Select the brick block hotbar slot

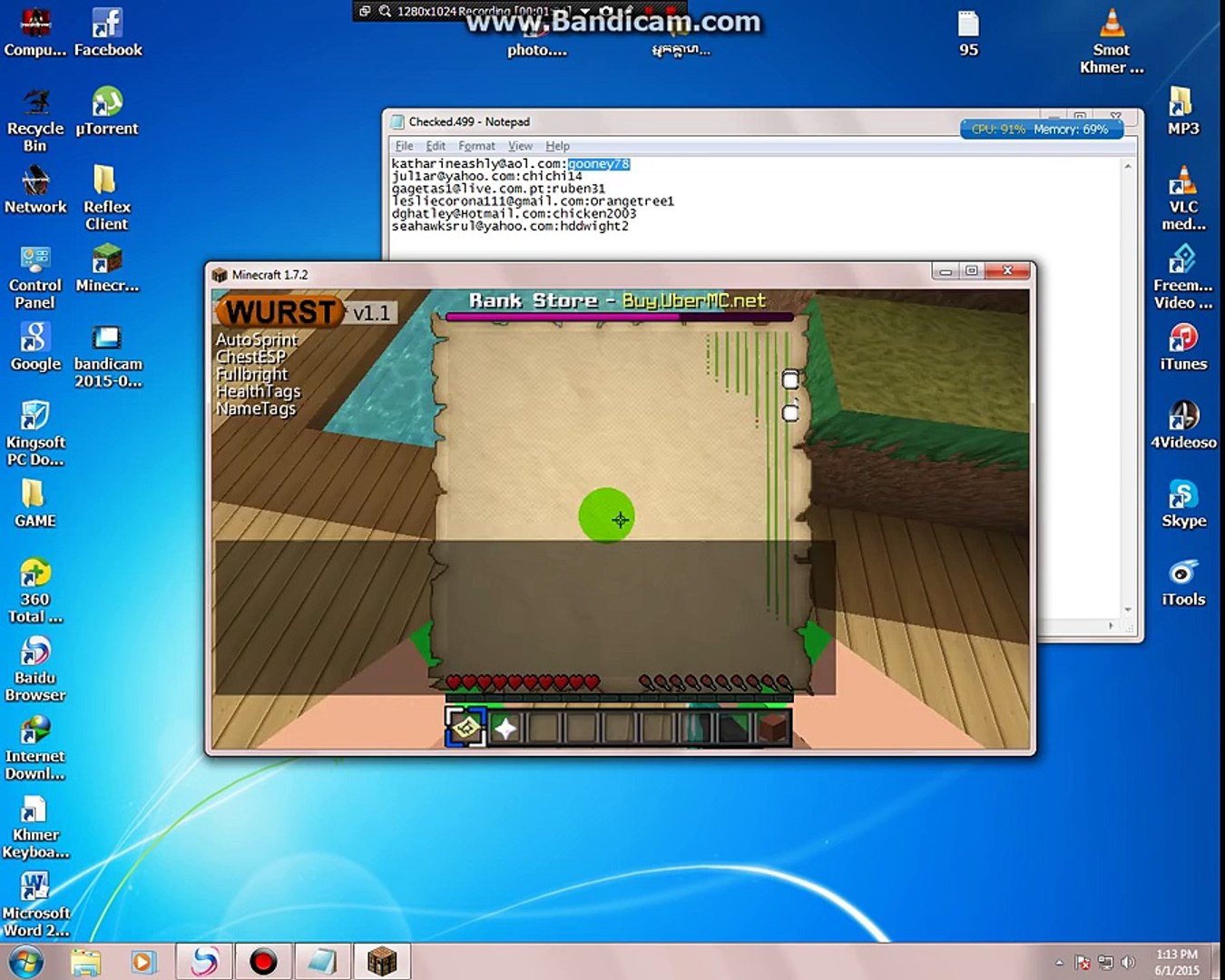pyautogui.click(x=772, y=728)
